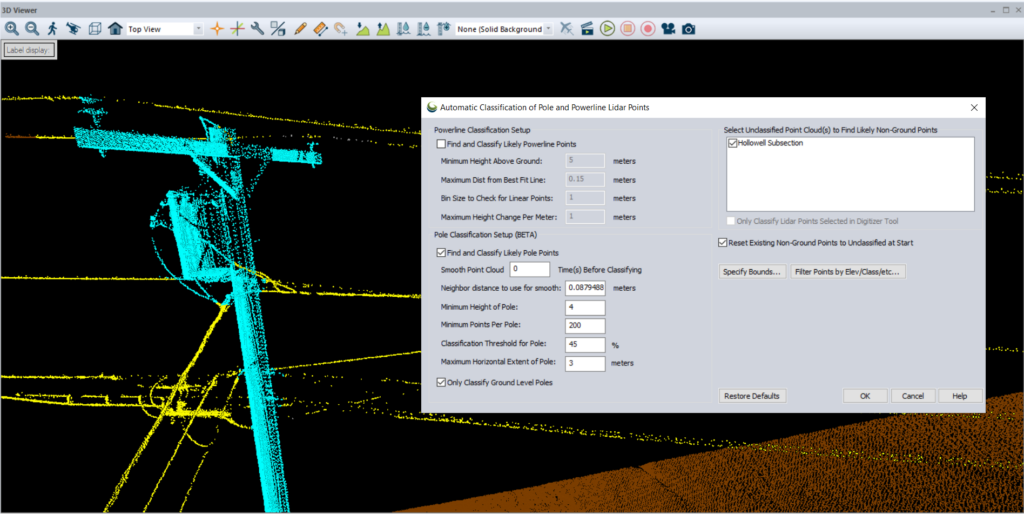Toggle the wireframe cube icon
The image size is (1024, 514).
tap(95, 29)
